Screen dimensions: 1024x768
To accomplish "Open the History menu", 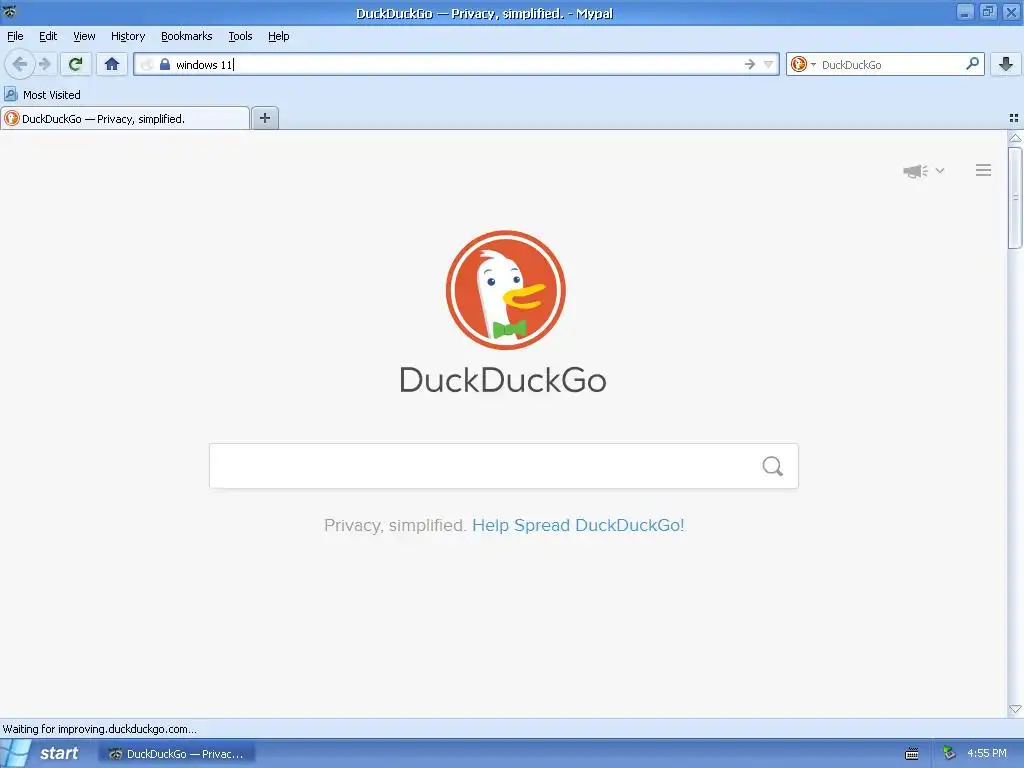I will point(127,36).
